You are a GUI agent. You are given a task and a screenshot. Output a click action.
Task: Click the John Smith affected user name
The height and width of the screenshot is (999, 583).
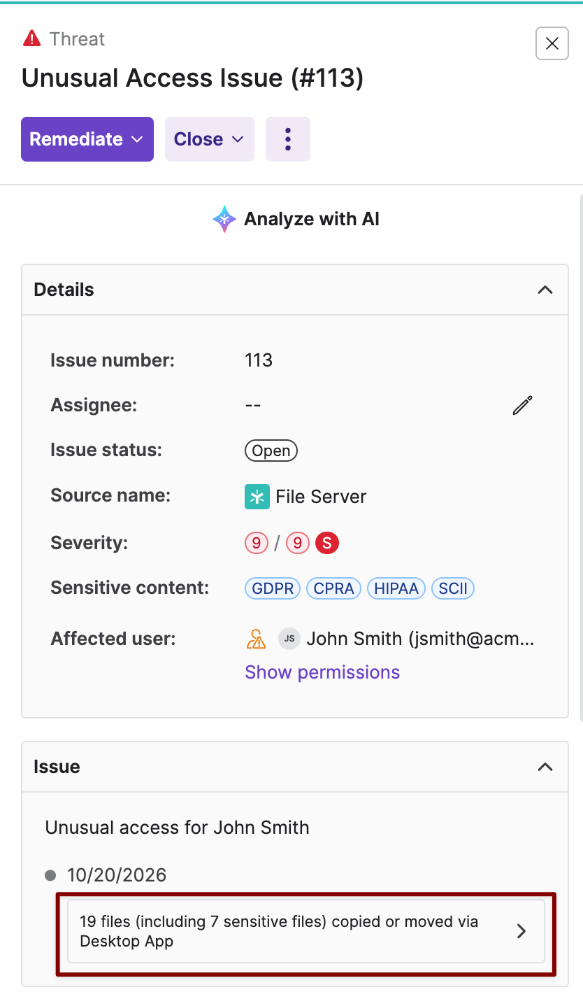click(x=421, y=639)
